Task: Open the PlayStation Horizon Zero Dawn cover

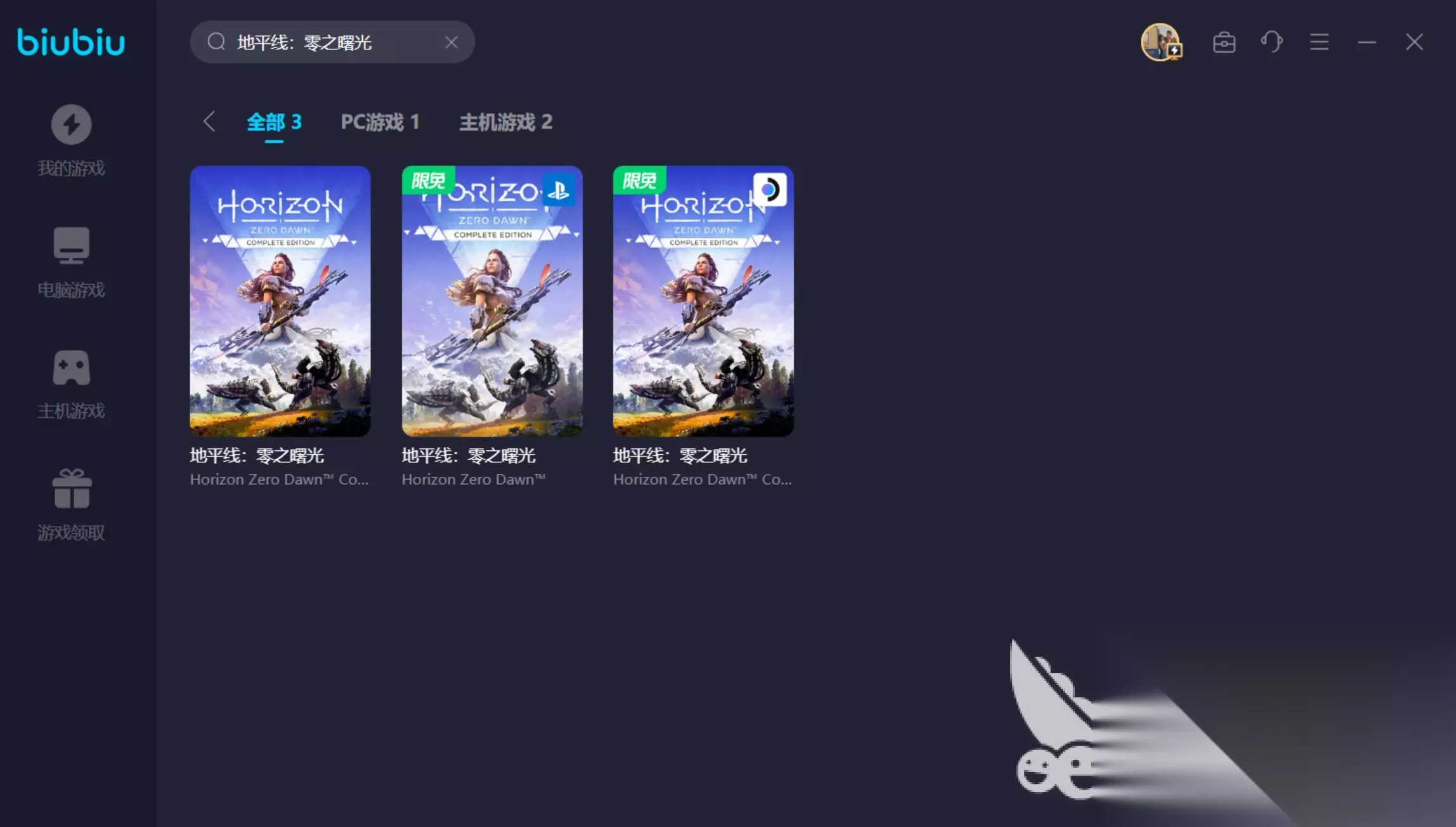Action: click(x=491, y=301)
